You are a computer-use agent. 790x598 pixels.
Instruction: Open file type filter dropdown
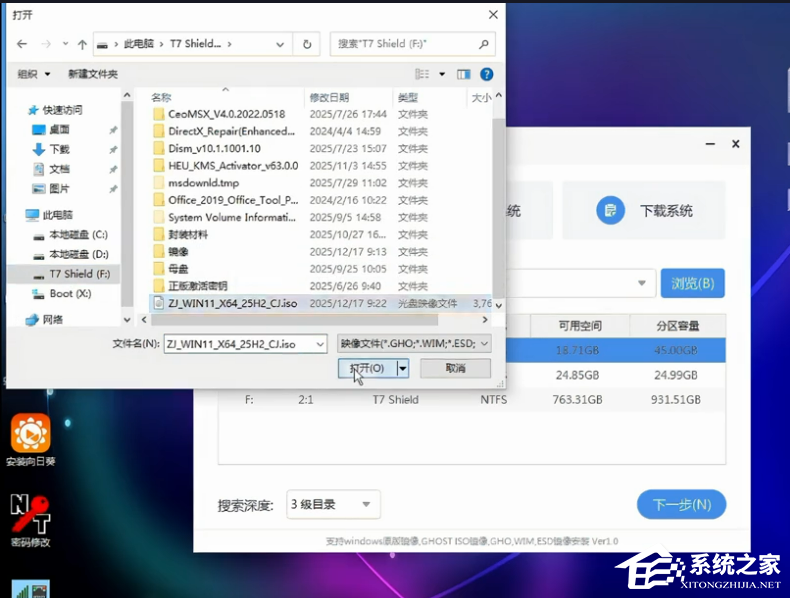(414, 344)
